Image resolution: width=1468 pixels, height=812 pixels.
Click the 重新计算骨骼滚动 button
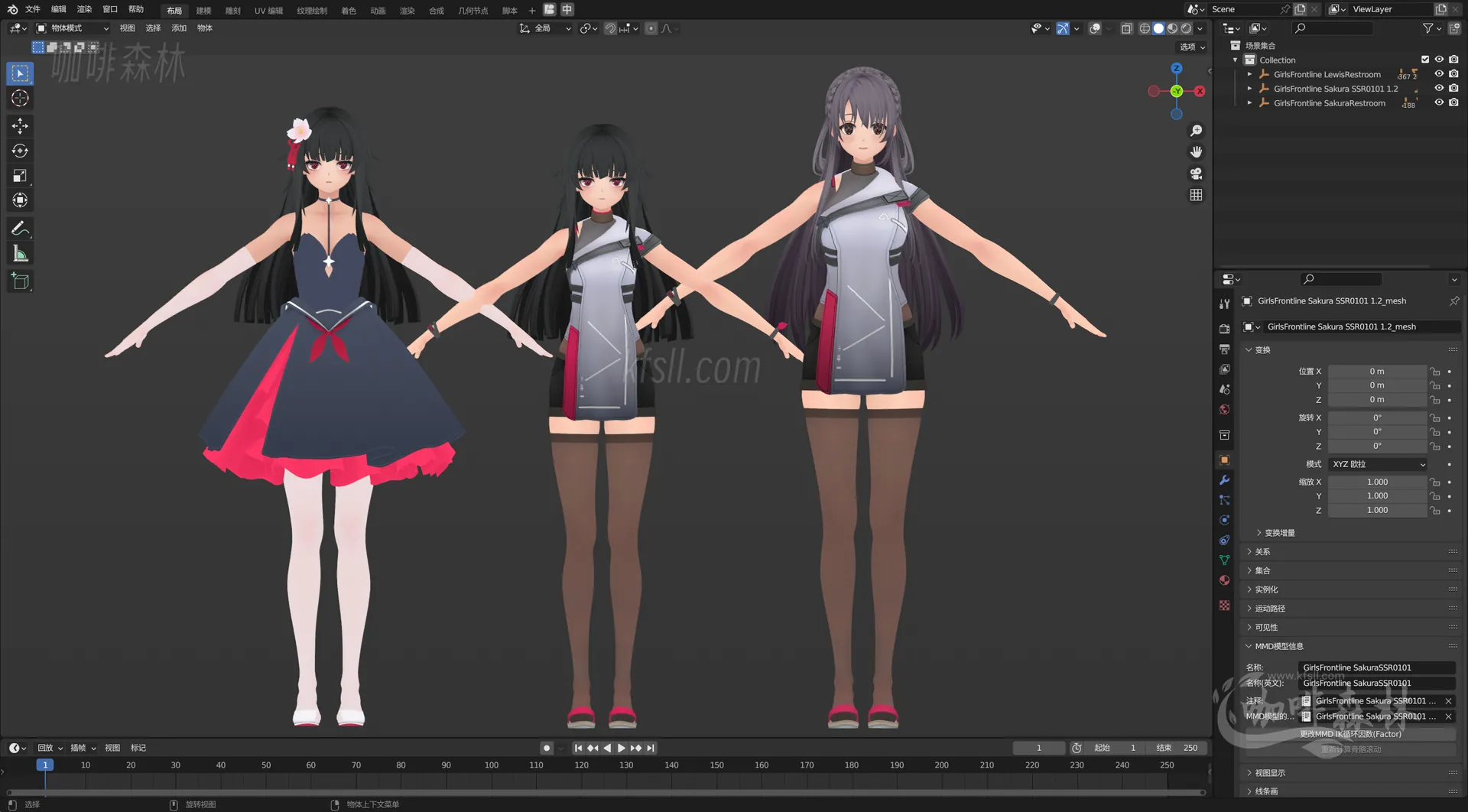pos(1350,749)
